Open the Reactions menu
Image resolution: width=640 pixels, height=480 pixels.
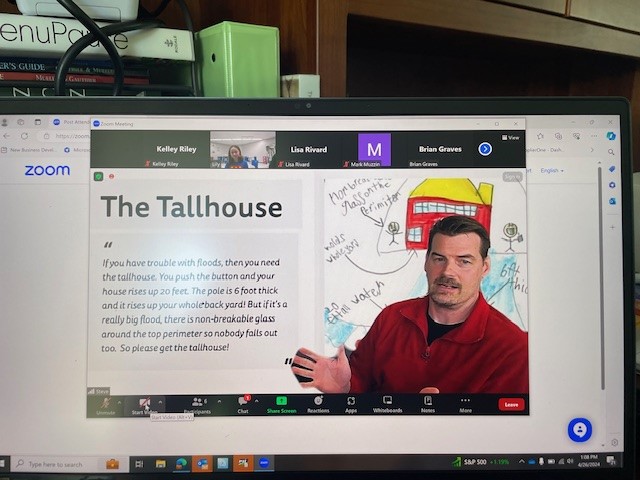(x=318, y=404)
